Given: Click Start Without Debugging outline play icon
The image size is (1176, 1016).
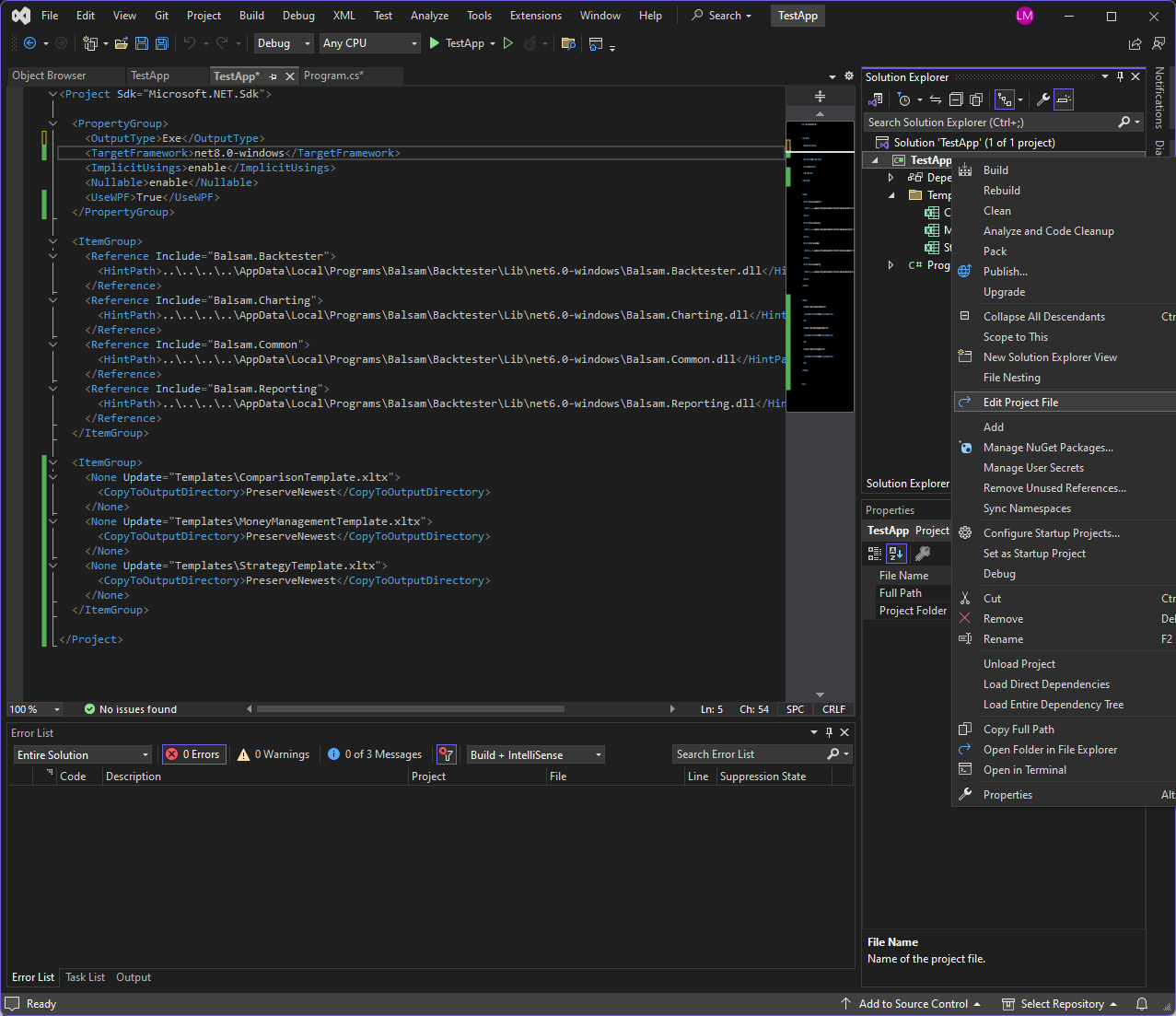Looking at the screenshot, I should coord(507,43).
